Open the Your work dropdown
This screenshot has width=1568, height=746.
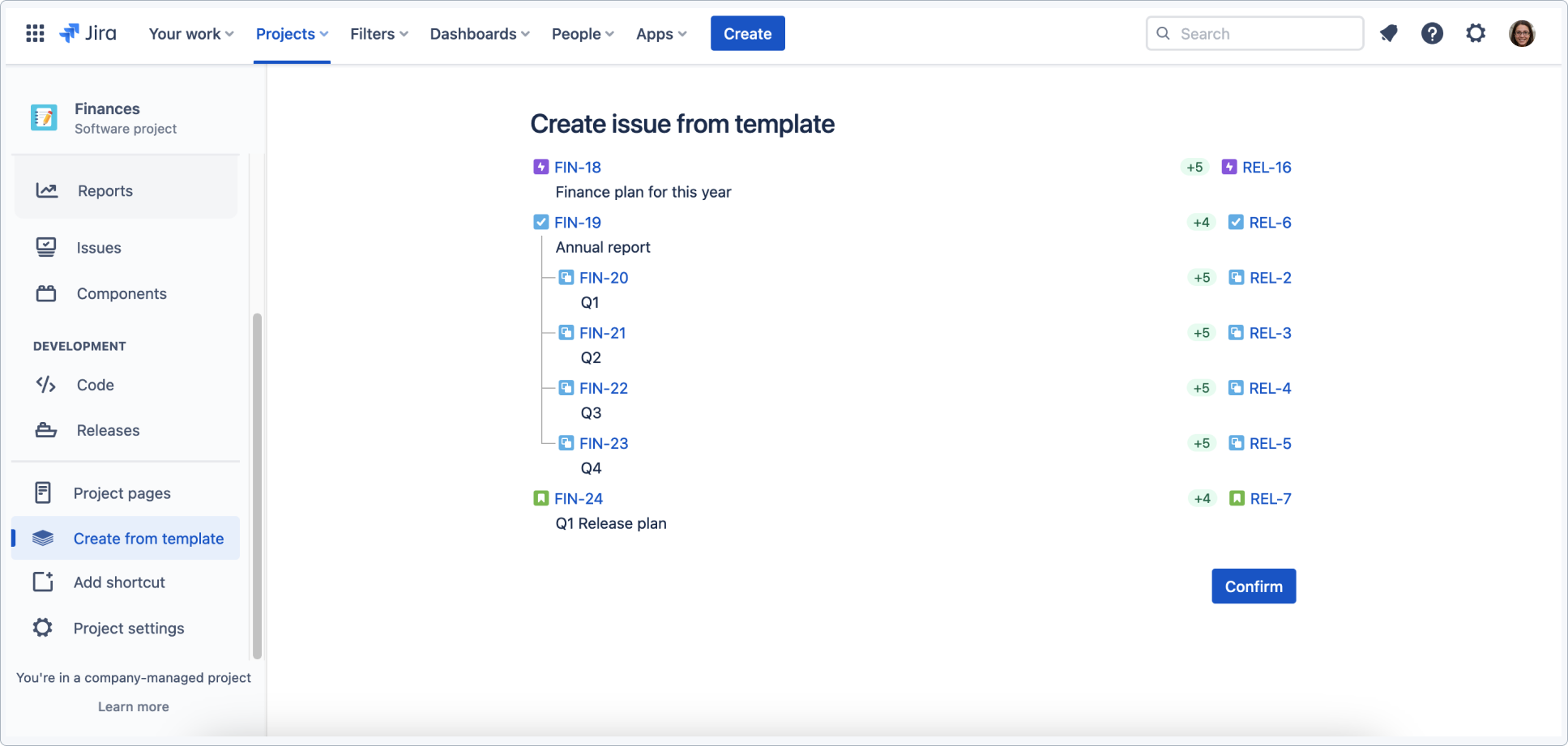(x=191, y=33)
